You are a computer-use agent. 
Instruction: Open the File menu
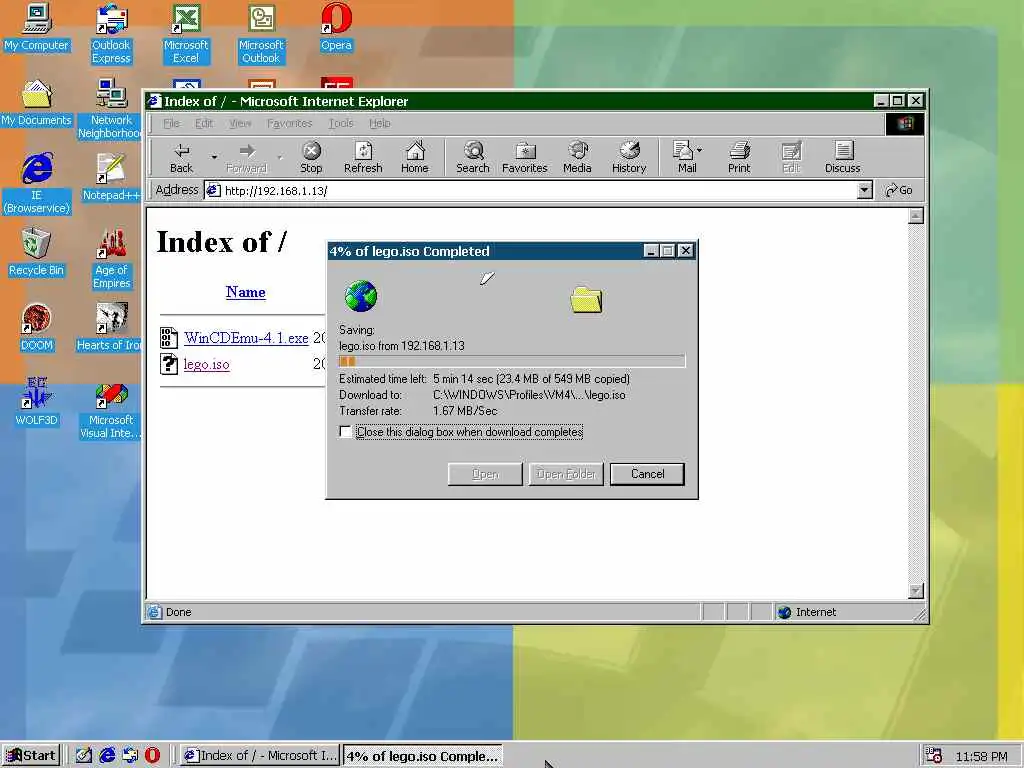coord(171,123)
